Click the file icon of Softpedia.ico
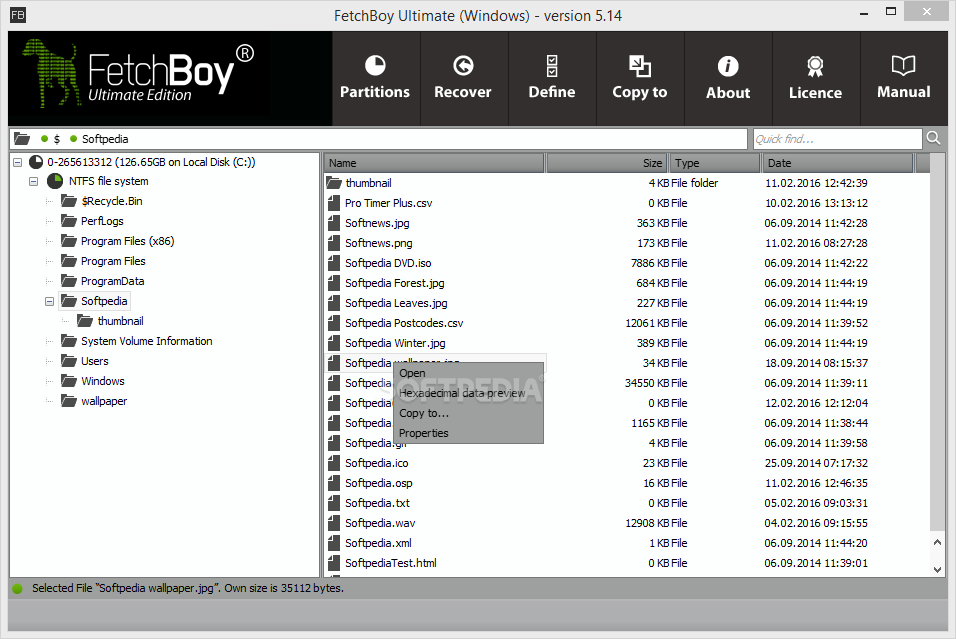This screenshot has width=956, height=639. pos(334,463)
